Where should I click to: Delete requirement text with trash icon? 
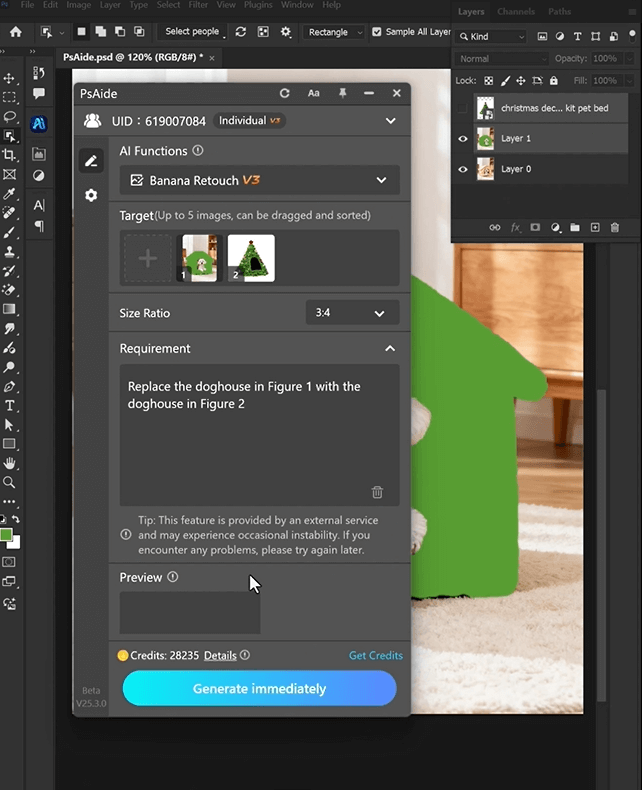[x=377, y=492]
